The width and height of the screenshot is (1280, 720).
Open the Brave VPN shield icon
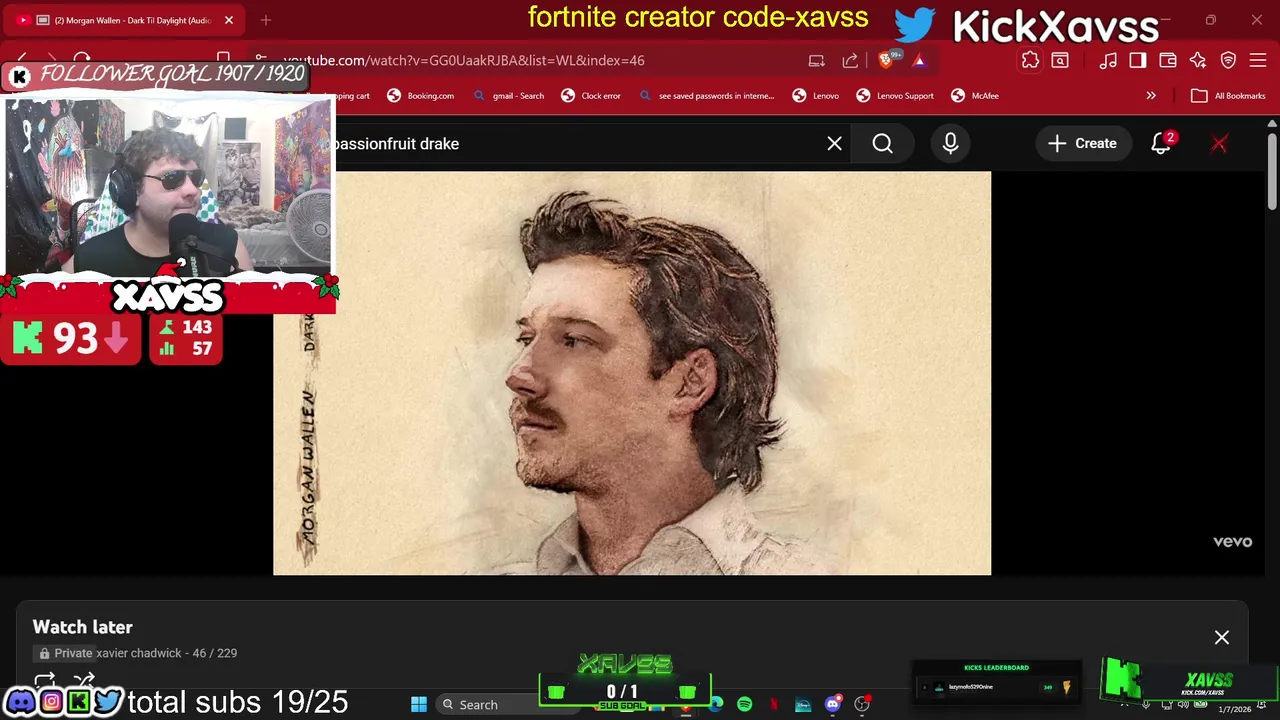1228,60
